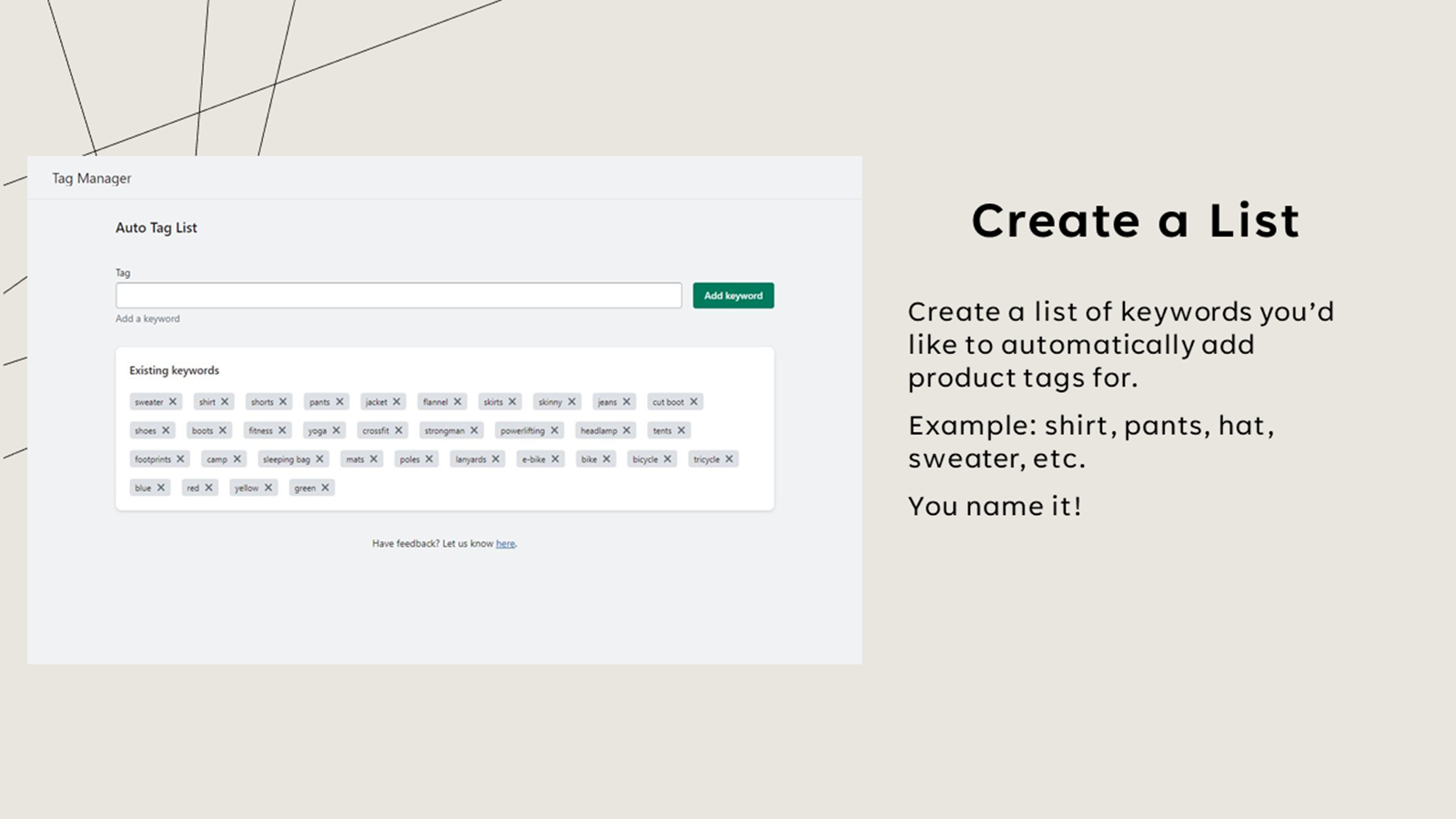Delete the jacket keyword tag

coord(397,401)
